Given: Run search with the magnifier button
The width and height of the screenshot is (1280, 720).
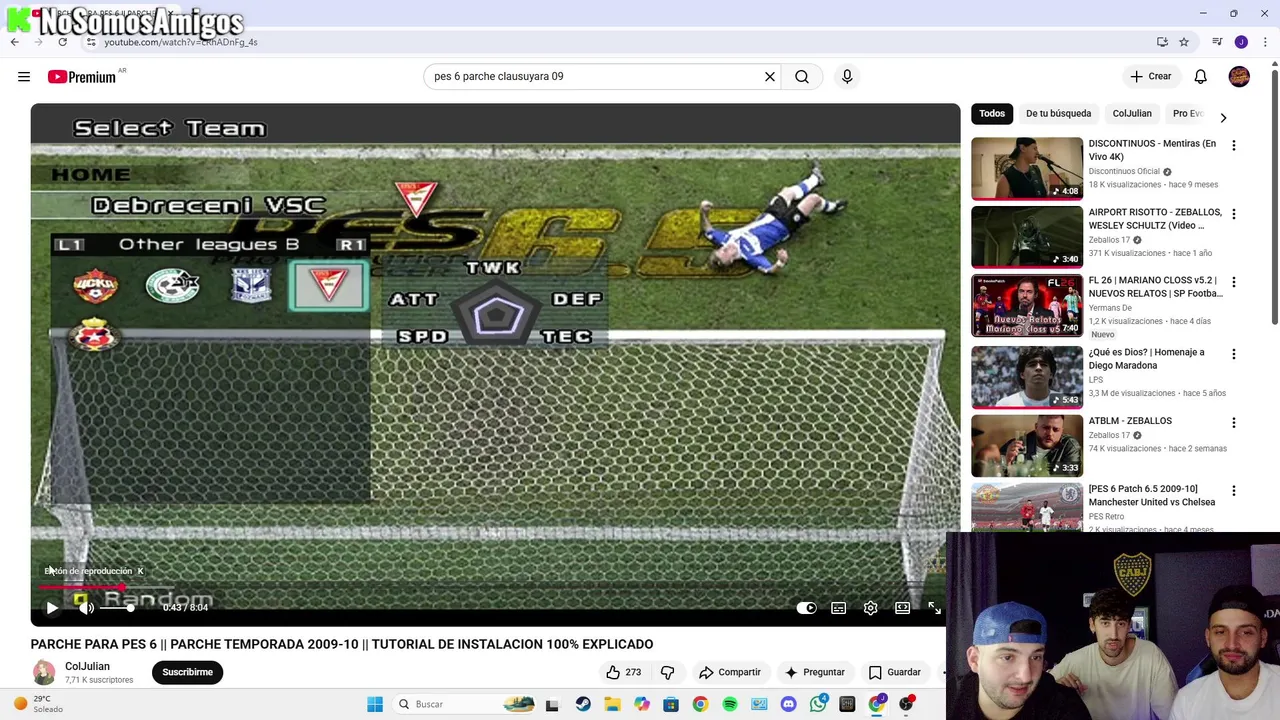Looking at the screenshot, I should pos(802,76).
